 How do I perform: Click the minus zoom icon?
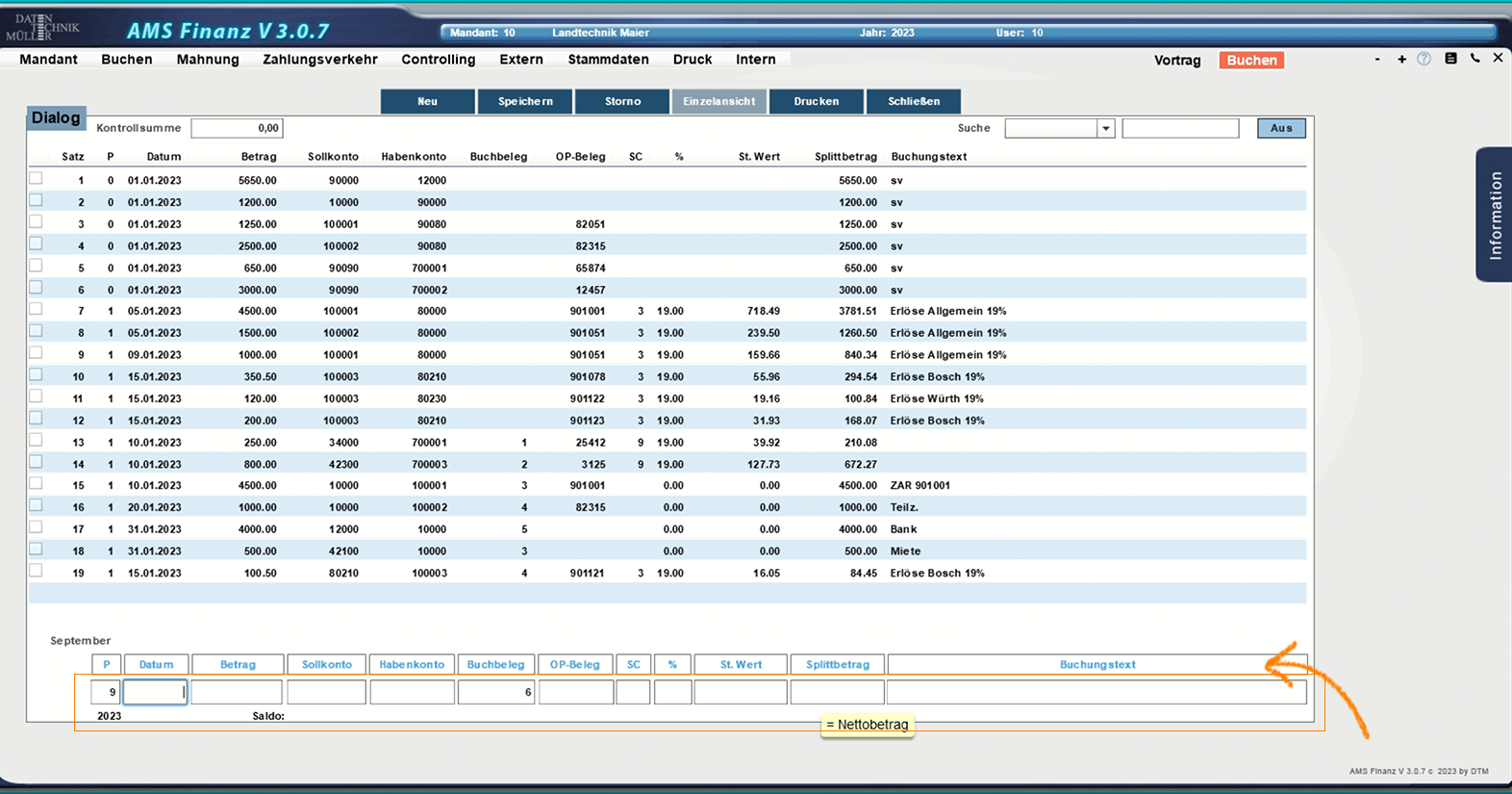coord(1377,60)
